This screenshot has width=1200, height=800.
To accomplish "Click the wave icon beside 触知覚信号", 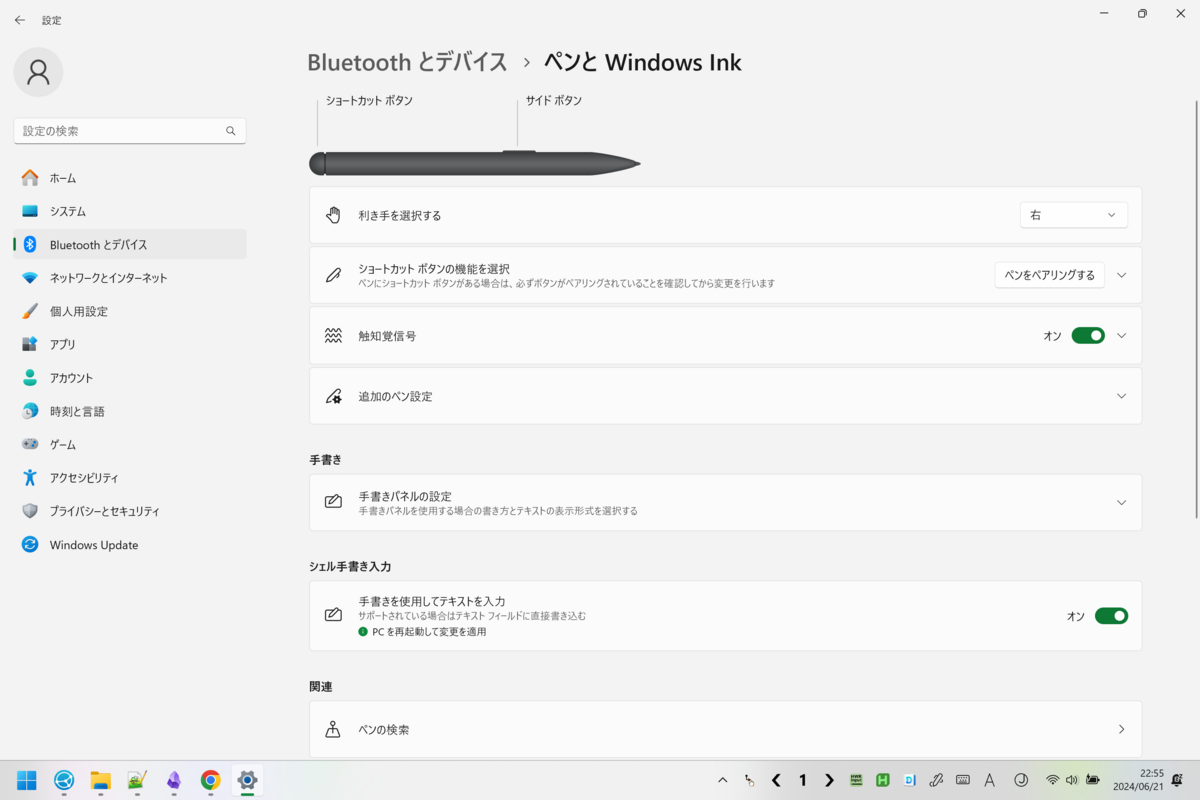I will tap(334, 336).
